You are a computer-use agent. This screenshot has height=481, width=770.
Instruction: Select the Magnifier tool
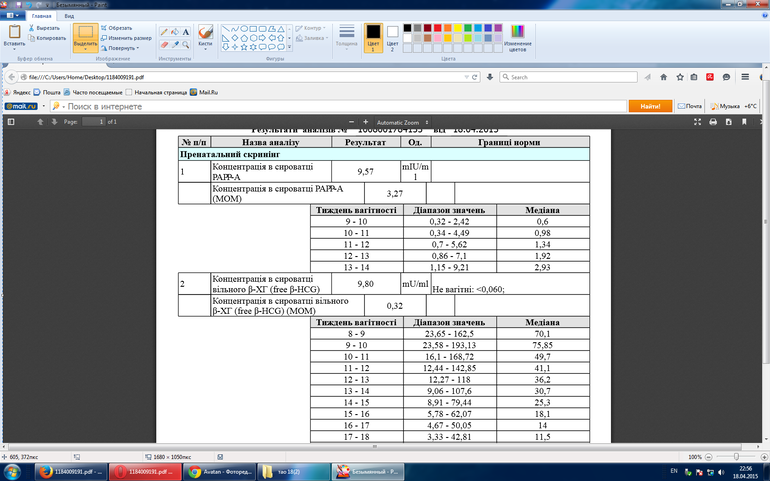tap(187, 45)
